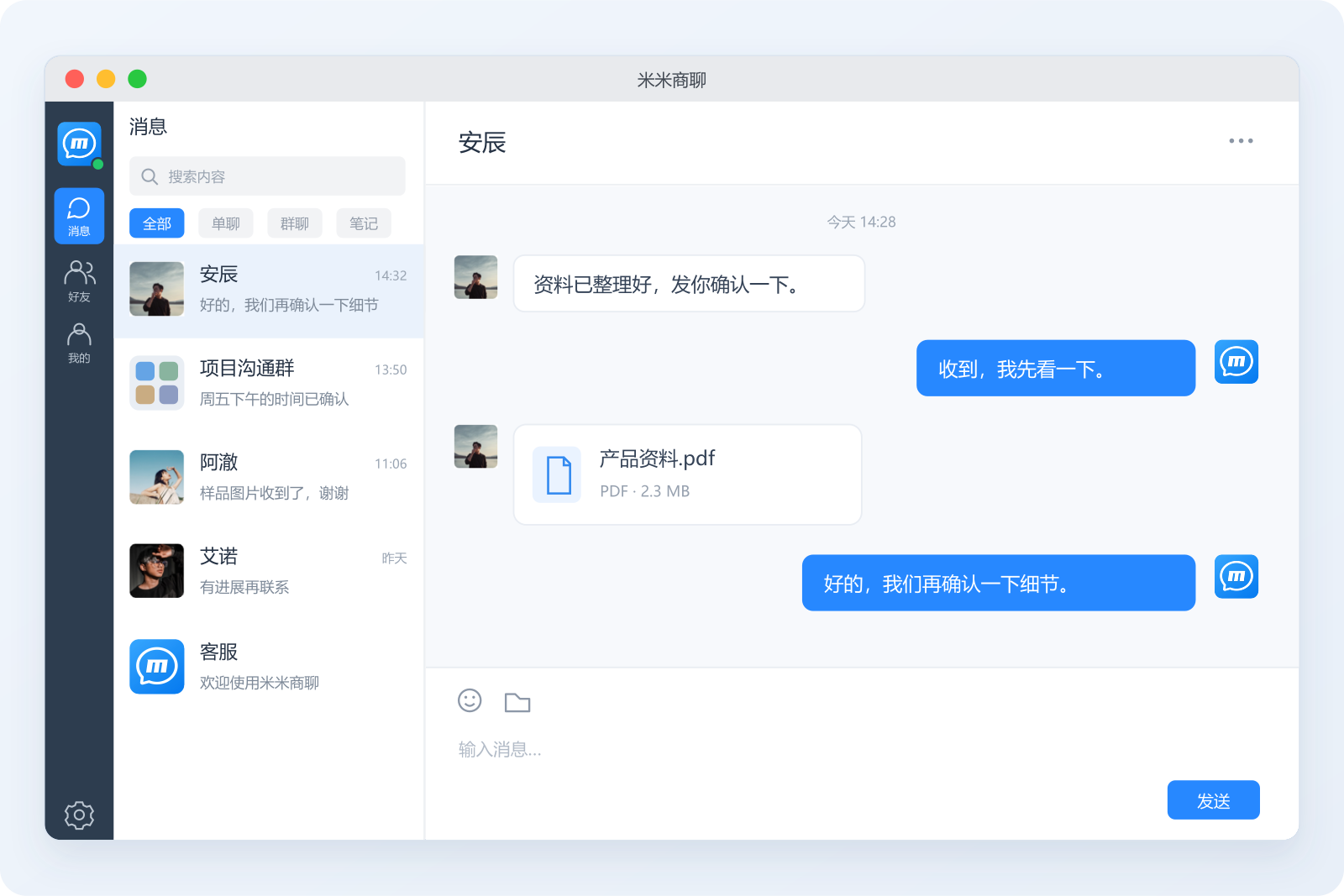The height and width of the screenshot is (896, 1344).
Task: Open the 客服 customer service chat
Action: point(269,668)
